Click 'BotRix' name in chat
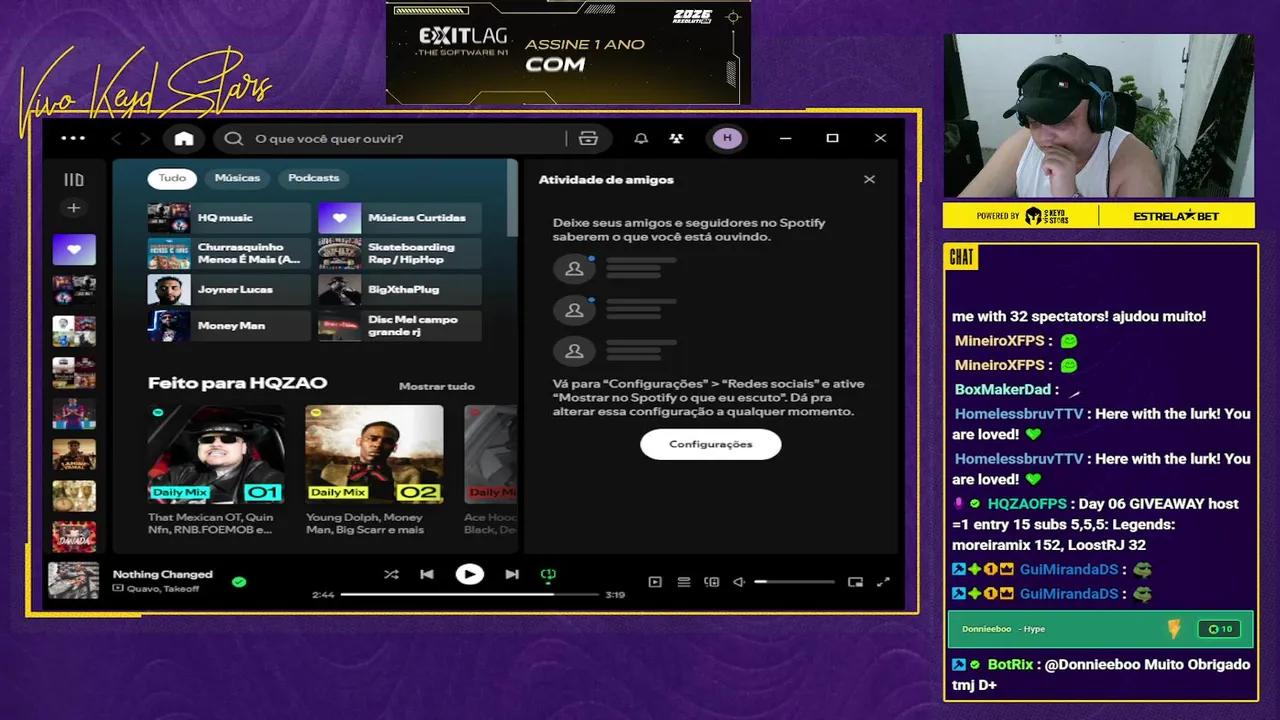The width and height of the screenshot is (1280, 720). 1010,664
